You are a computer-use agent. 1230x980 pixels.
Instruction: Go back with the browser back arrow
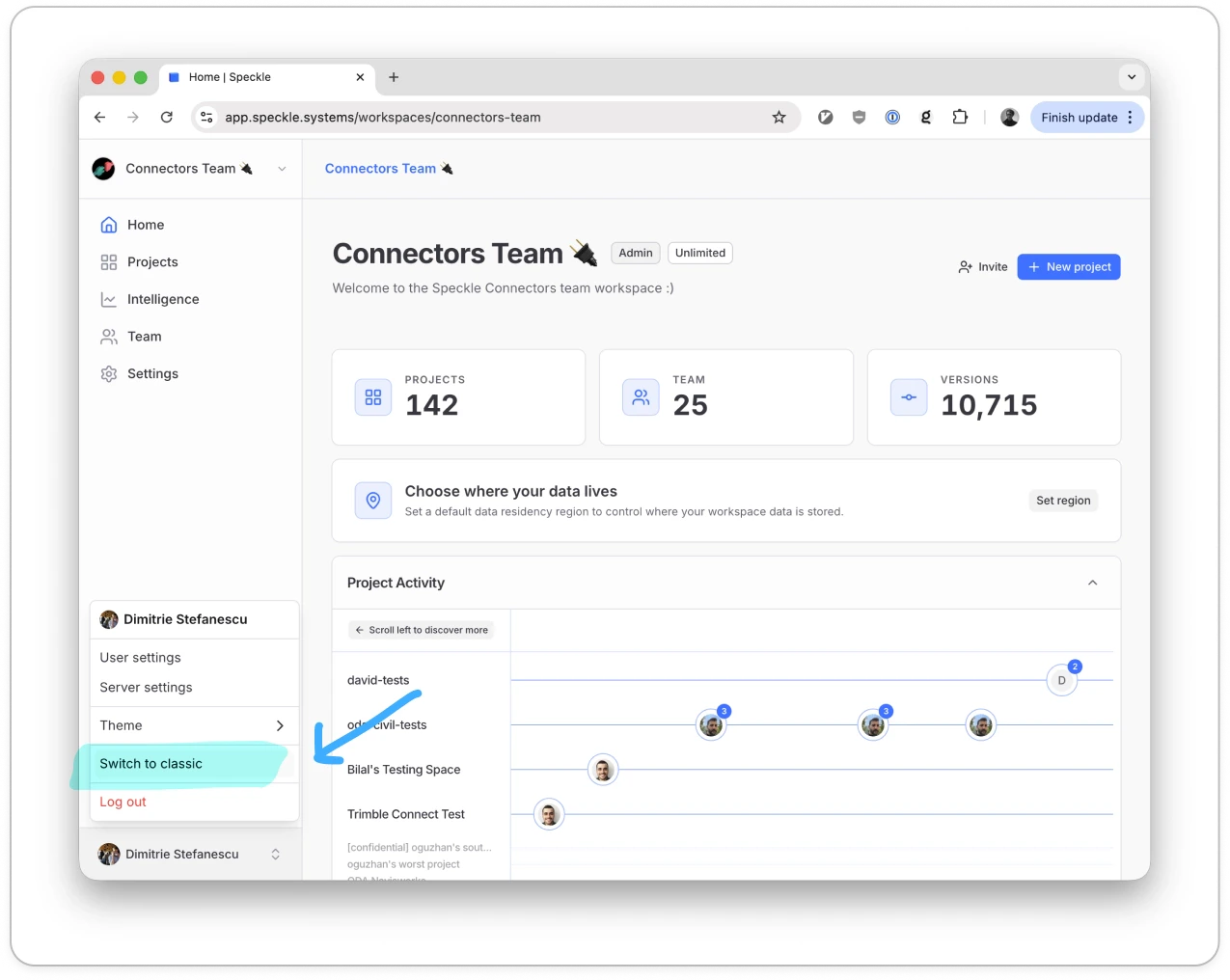pos(99,118)
